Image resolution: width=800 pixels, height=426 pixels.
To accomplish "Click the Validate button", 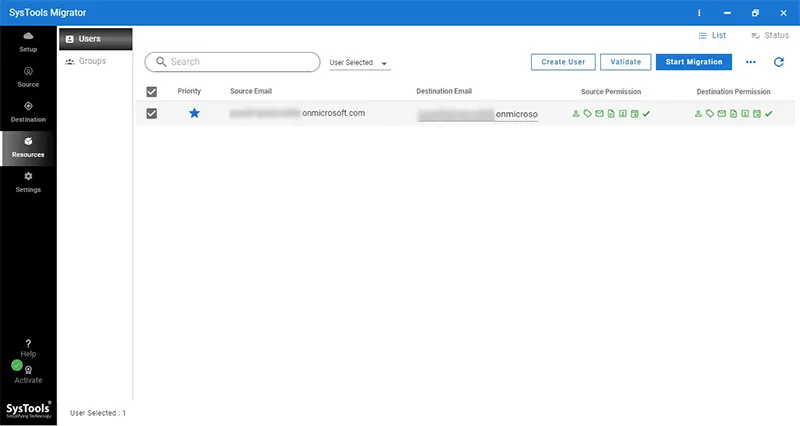I will (626, 62).
